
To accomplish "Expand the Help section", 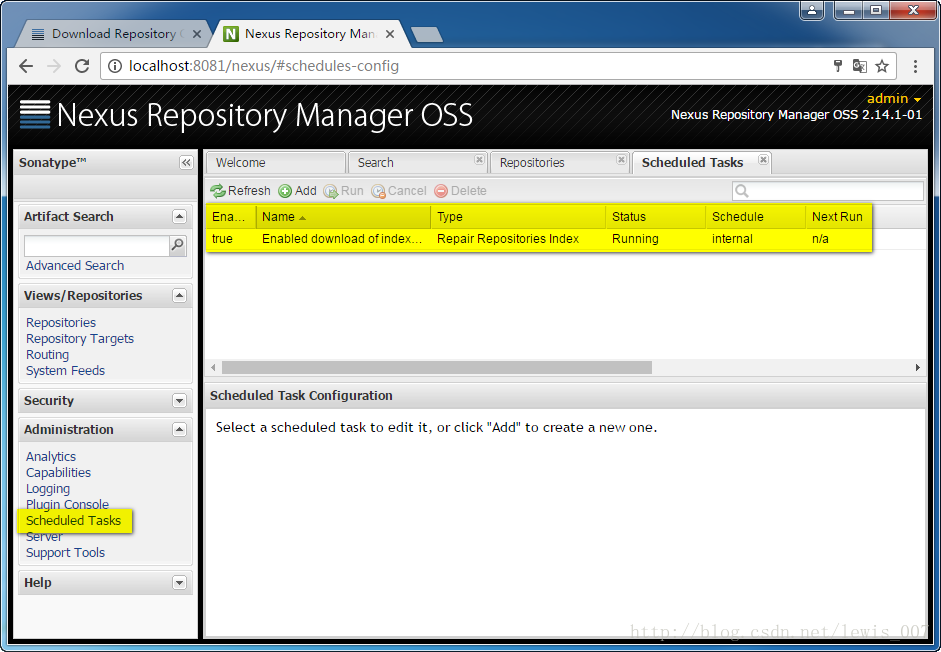I will click(x=179, y=583).
